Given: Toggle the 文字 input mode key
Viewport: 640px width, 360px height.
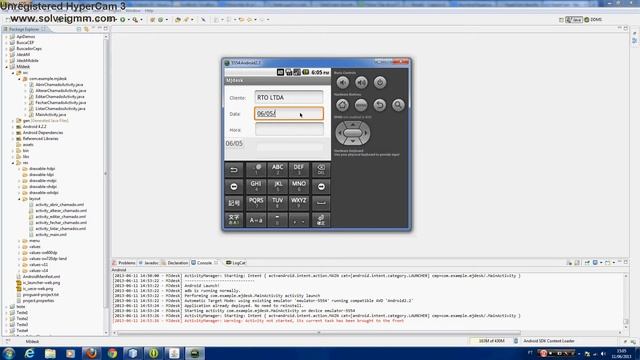Looking at the screenshot, I should (234, 220).
